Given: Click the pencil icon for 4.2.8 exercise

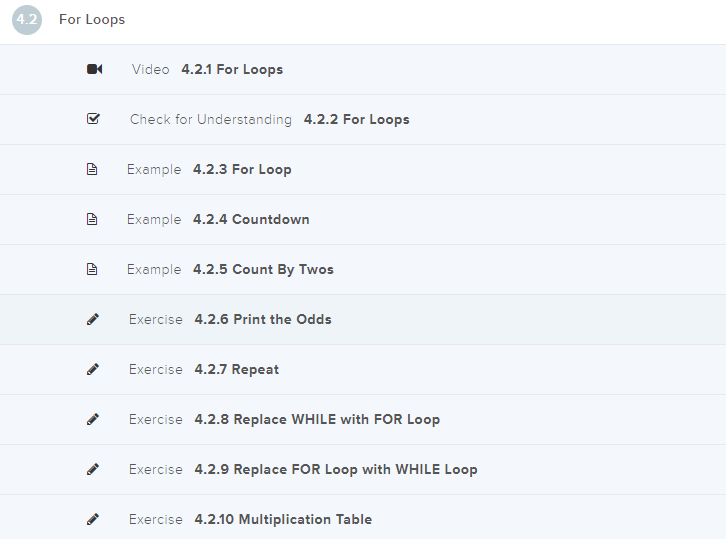Looking at the screenshot, I should point(93,419).
